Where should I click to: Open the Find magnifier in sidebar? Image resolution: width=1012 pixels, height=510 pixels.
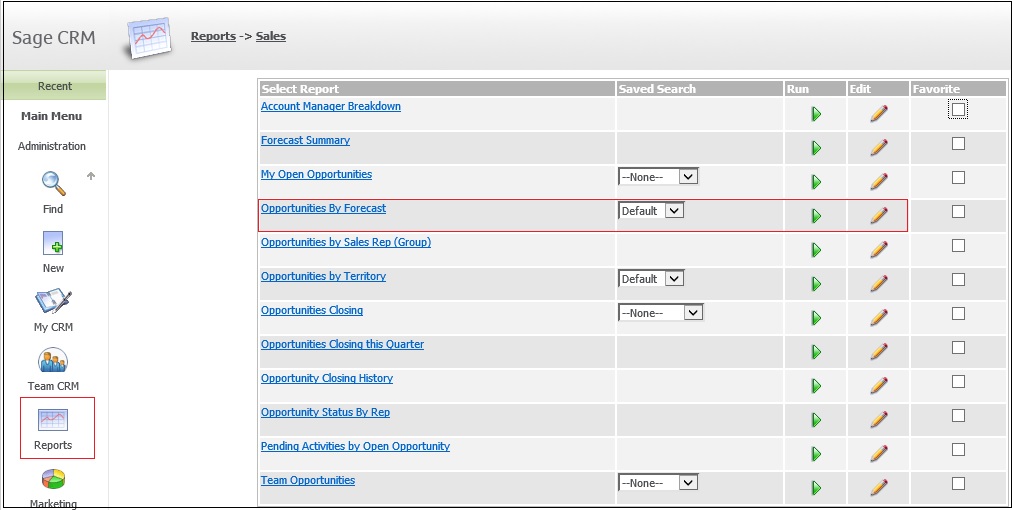coord(53,183)
